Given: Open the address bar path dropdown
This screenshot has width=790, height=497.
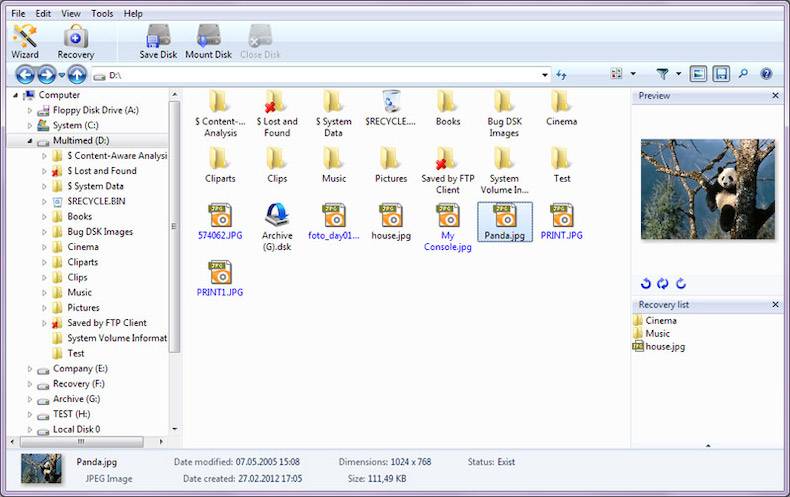Looking at the screenshot, I should (544, 74).
